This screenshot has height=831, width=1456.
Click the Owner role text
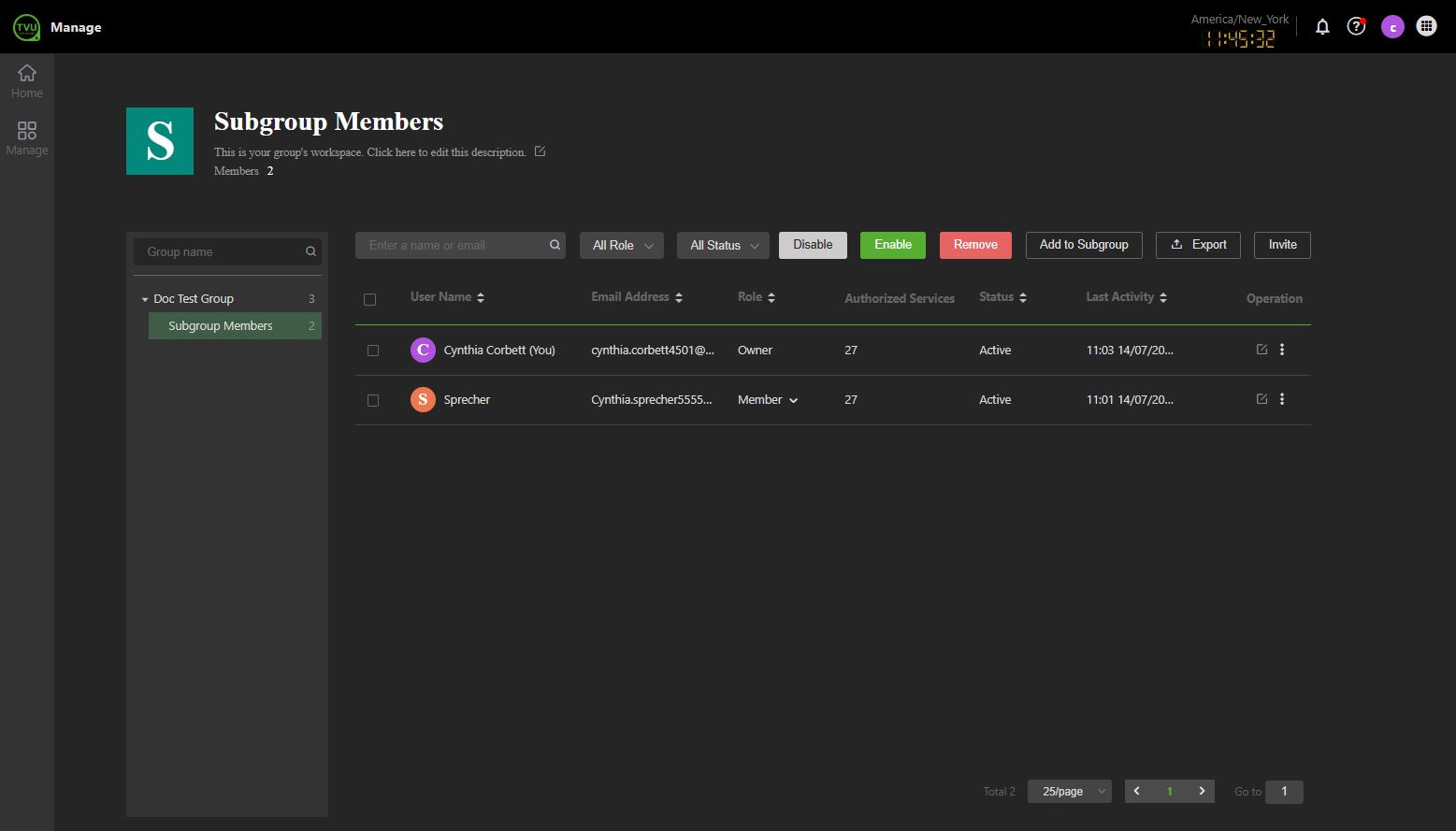point(755,350)
